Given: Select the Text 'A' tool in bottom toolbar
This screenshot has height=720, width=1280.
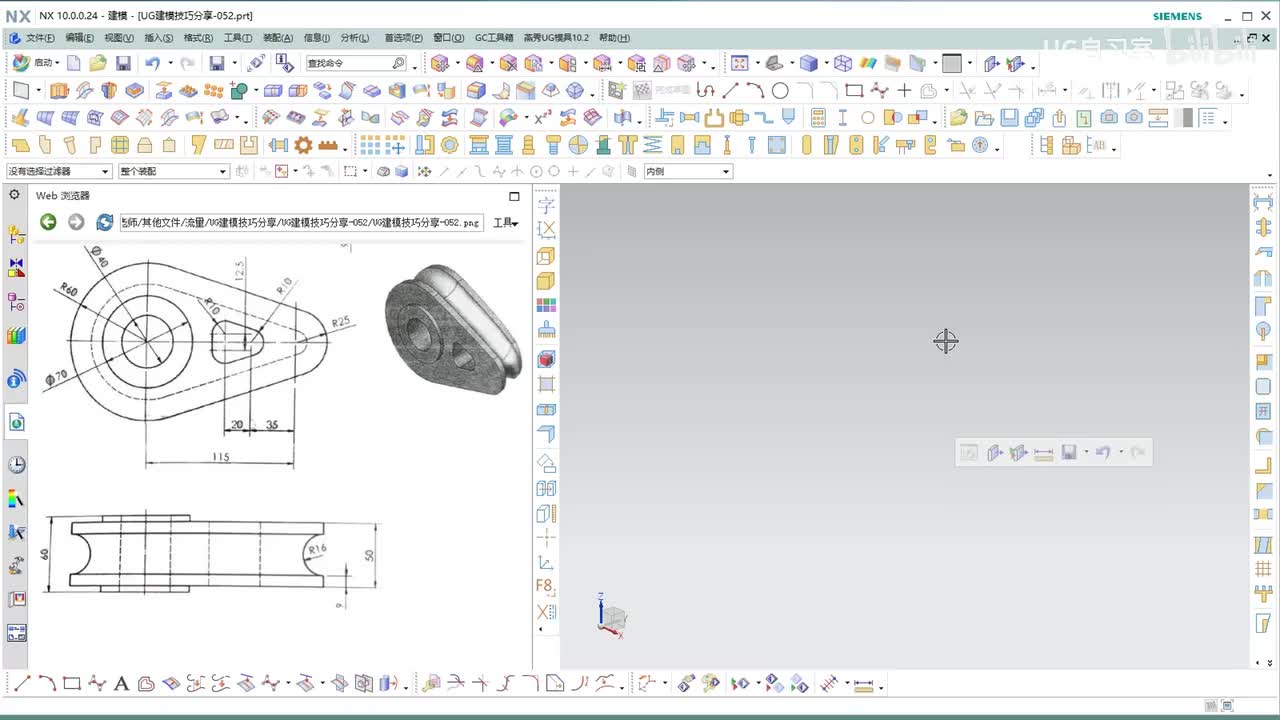Looking at the screenshot, I should pos(121,684).
